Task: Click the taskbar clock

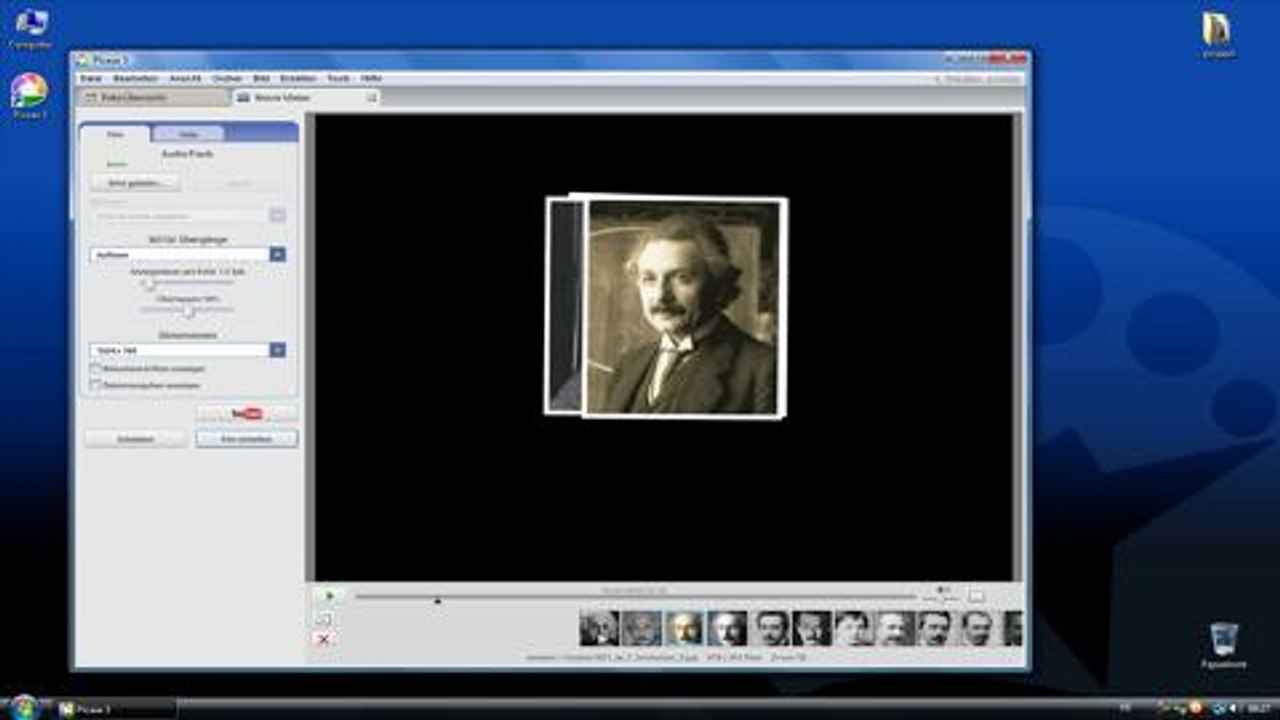Action: [x=1257, y=708]
